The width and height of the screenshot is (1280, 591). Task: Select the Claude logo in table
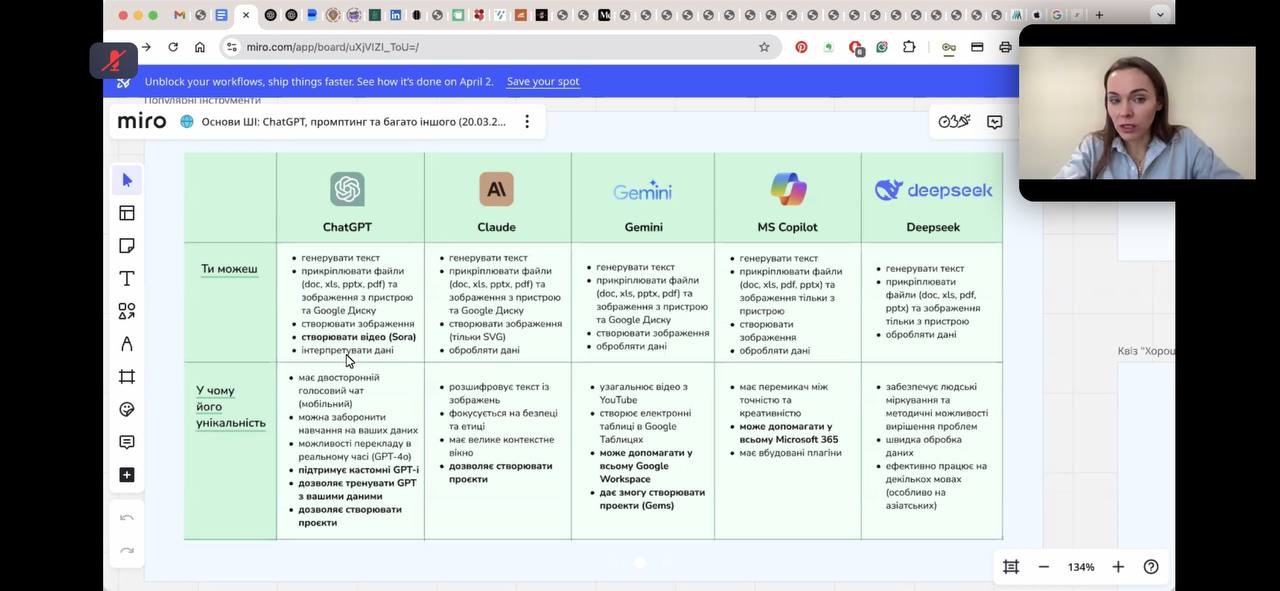[x=496, y=189]
